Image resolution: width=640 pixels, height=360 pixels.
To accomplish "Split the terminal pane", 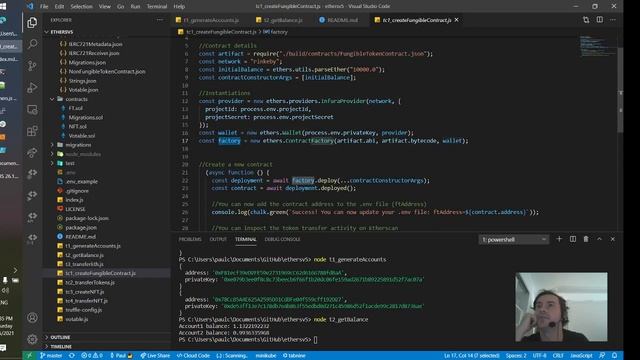I will (x=573, y=239).
